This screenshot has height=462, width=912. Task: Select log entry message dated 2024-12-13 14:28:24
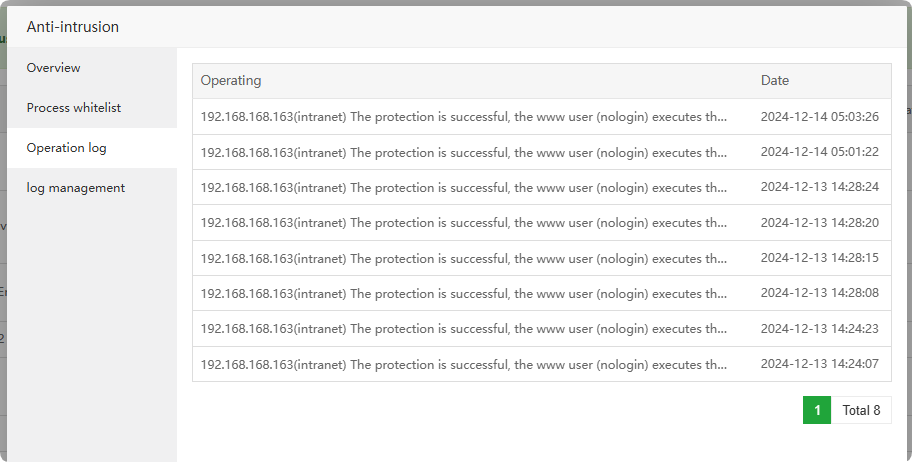click(464, 187)
